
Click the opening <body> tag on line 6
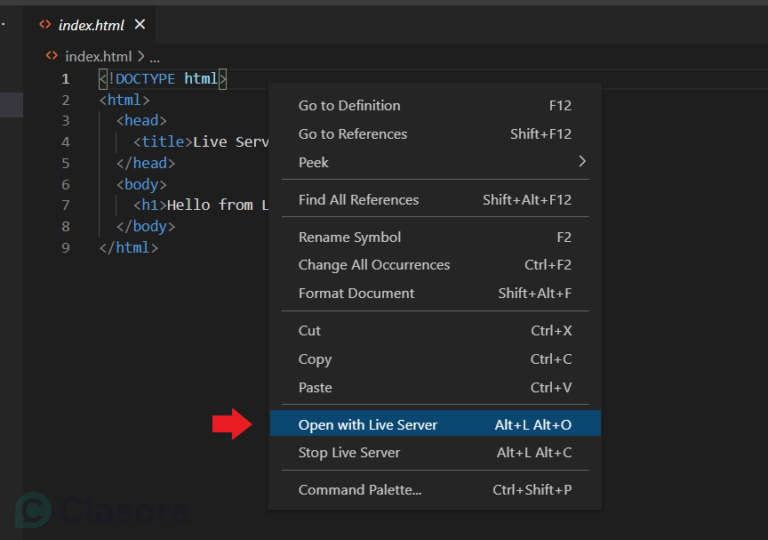[142, 184]
